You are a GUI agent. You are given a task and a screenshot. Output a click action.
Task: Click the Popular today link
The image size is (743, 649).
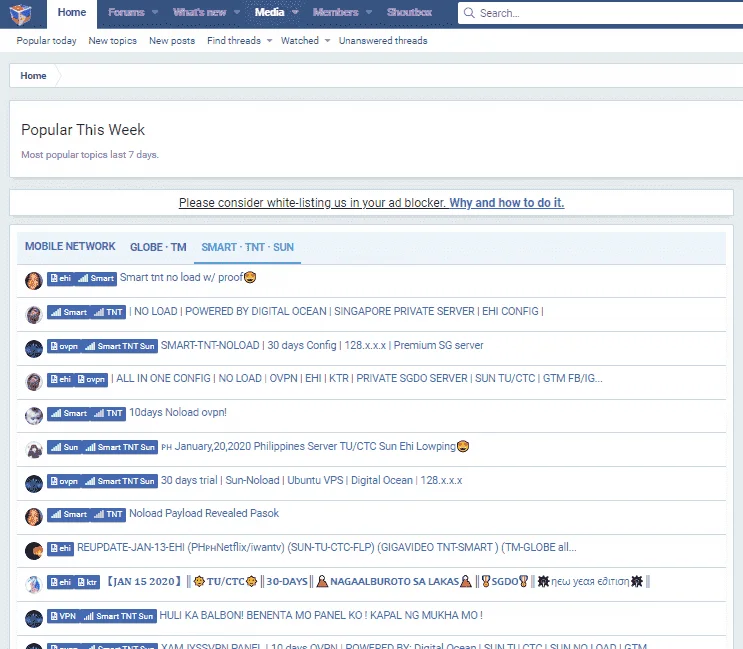coord(46,41)
